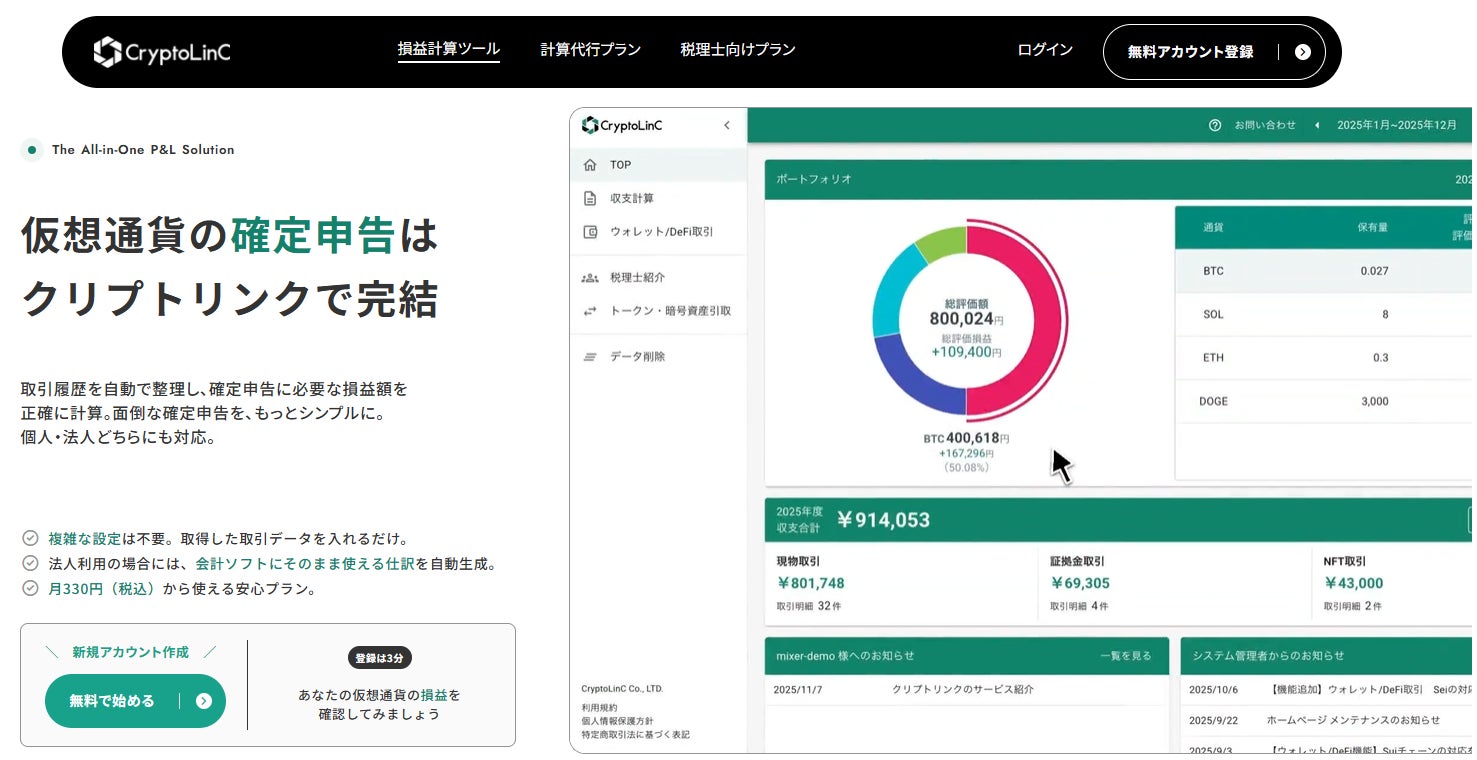Click the ログイン link
This screenshot has width=1477, height=760.
(x=1043, y=48)
